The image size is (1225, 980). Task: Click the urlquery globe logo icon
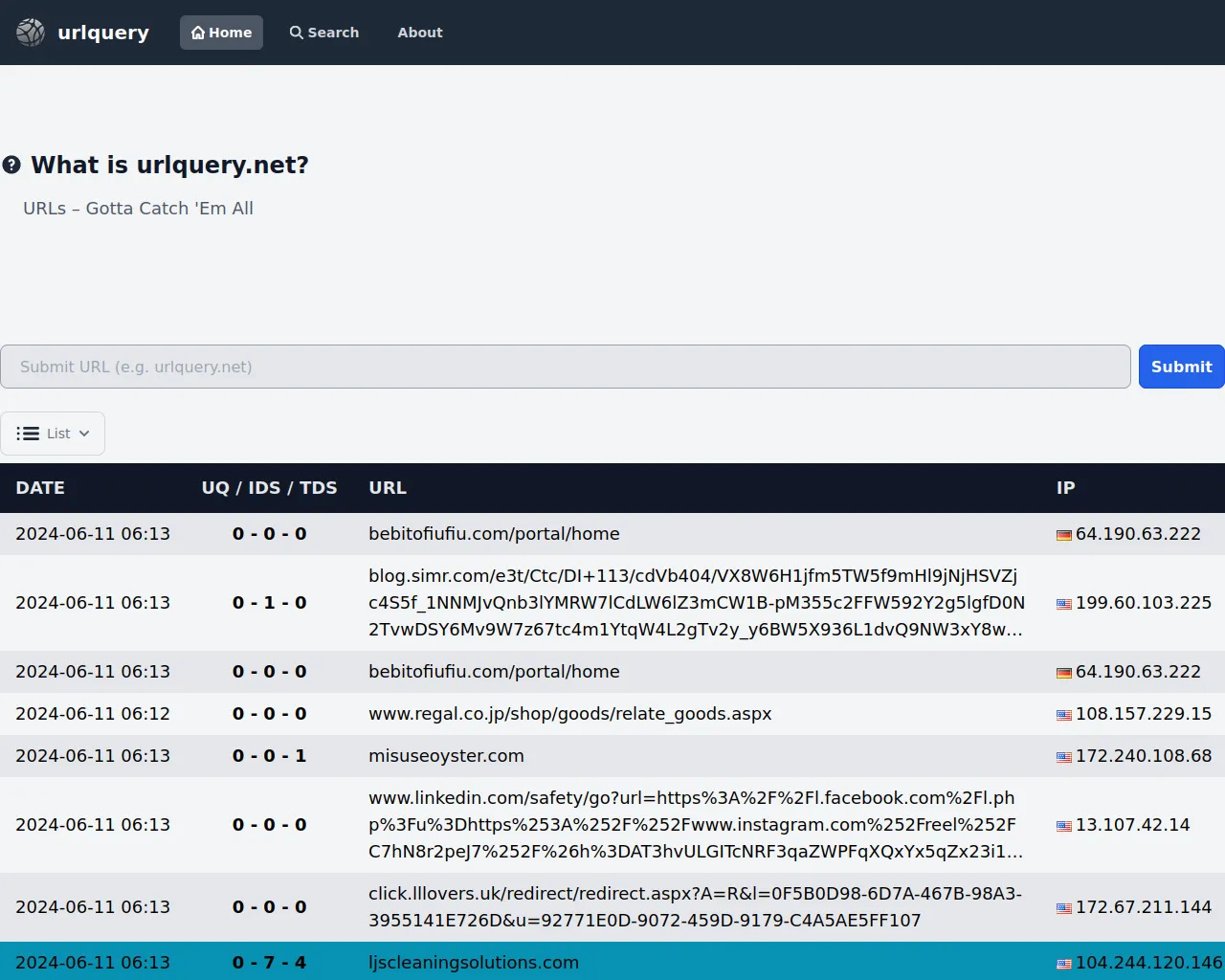tap(31, 33)
